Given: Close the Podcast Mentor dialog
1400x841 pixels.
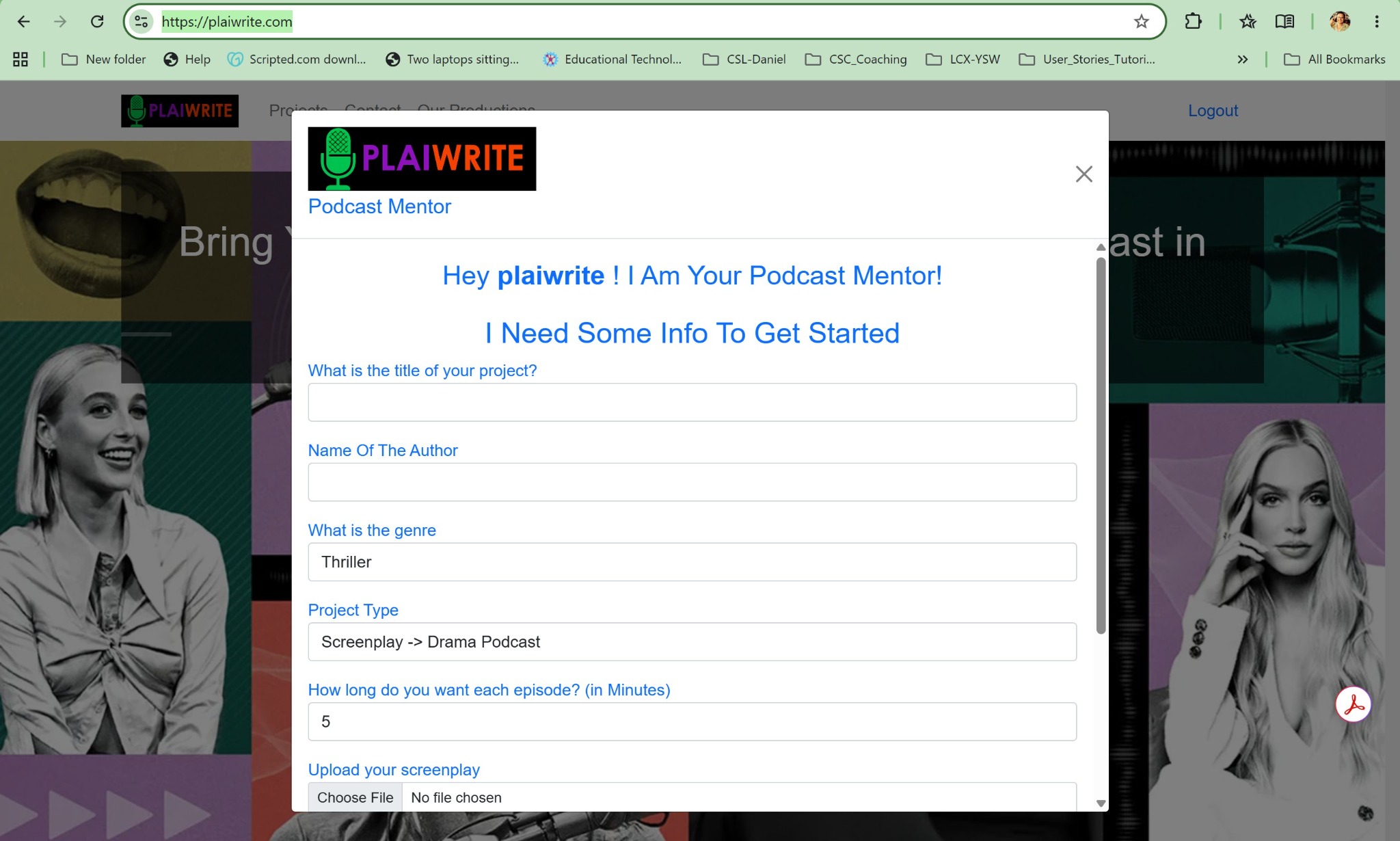Looking at the screenshot, I should click(1083, 174).
